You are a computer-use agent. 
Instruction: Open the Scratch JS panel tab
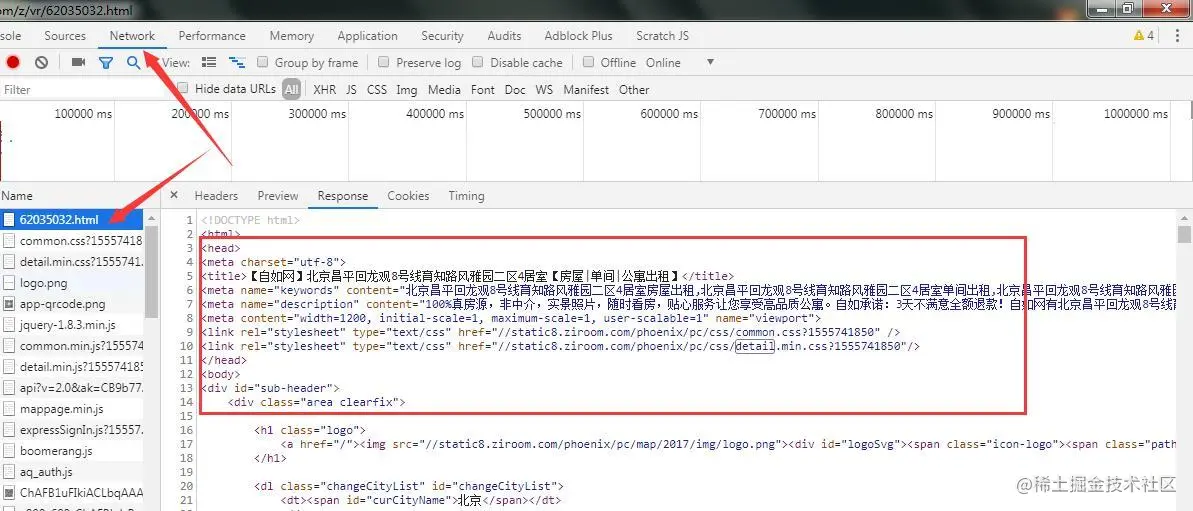[663, 36]
